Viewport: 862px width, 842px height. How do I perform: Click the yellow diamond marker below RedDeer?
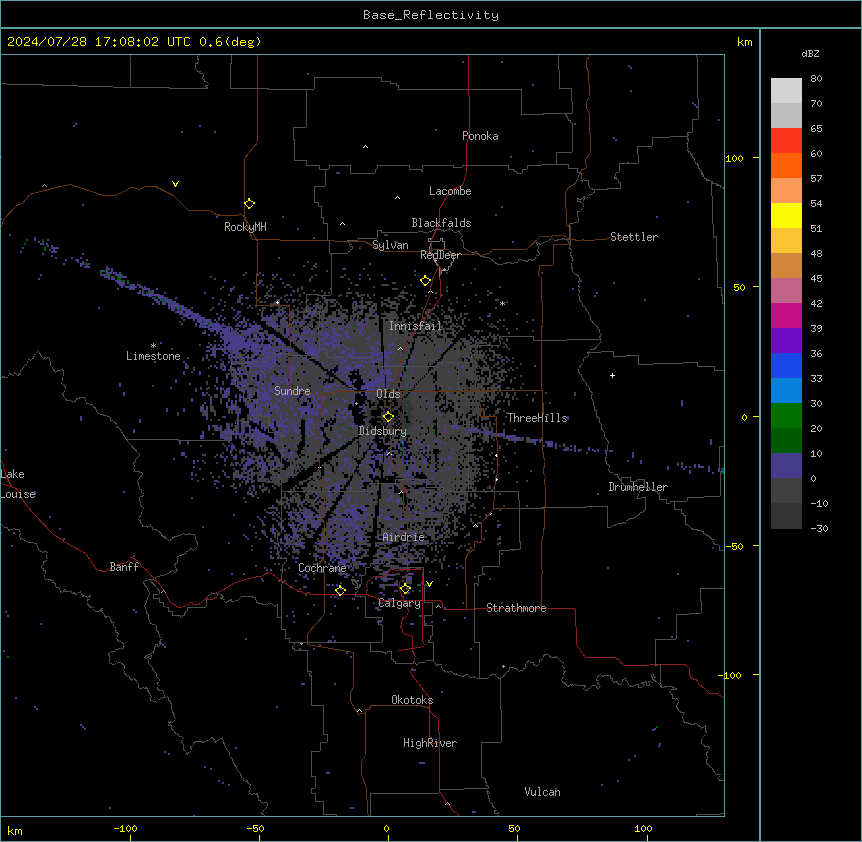click(425, 281)
